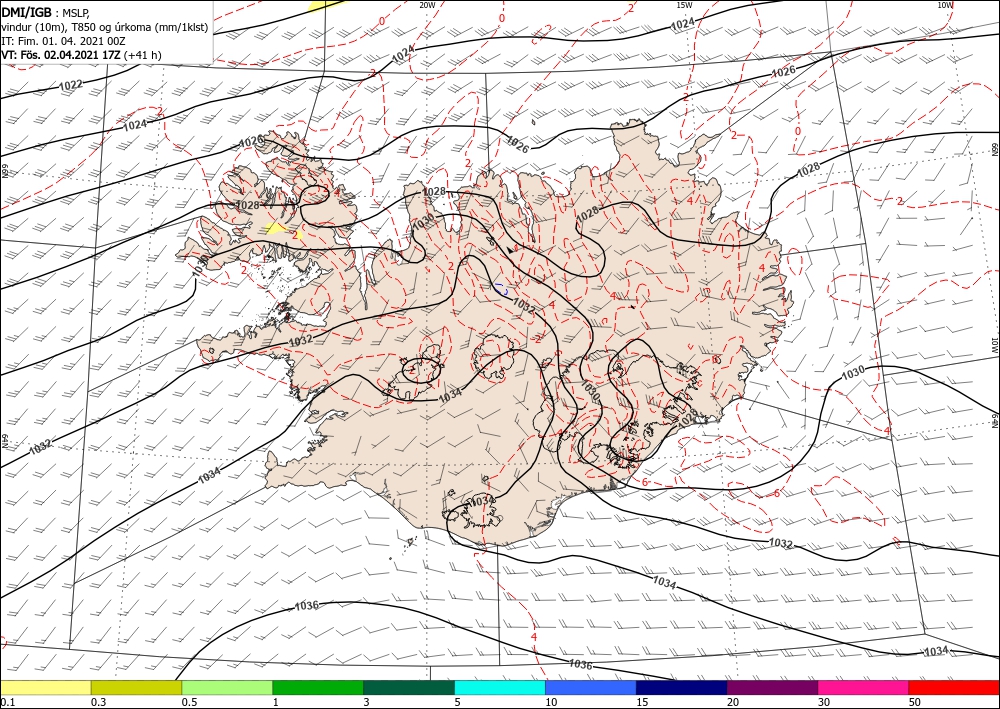The width and height of the screenshot is (1000, 709).
Task: Click the purple 20–30 legend swatch
Action: pos(772,687)
